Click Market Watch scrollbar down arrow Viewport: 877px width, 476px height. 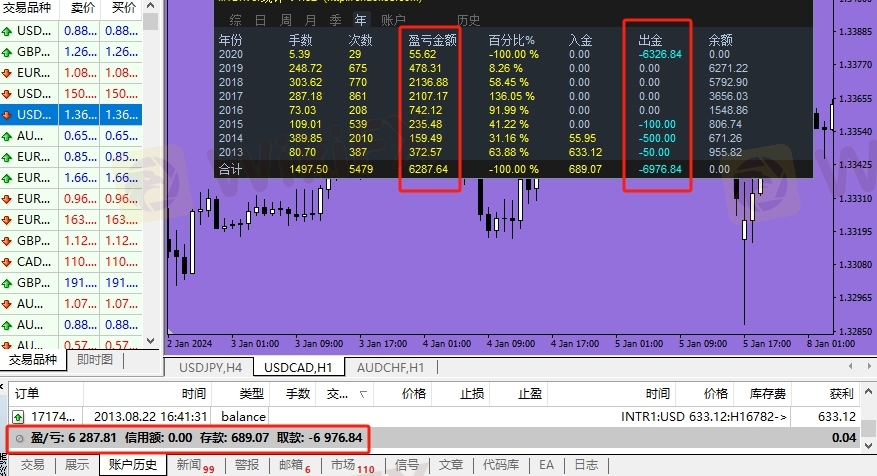click(150, 341)
